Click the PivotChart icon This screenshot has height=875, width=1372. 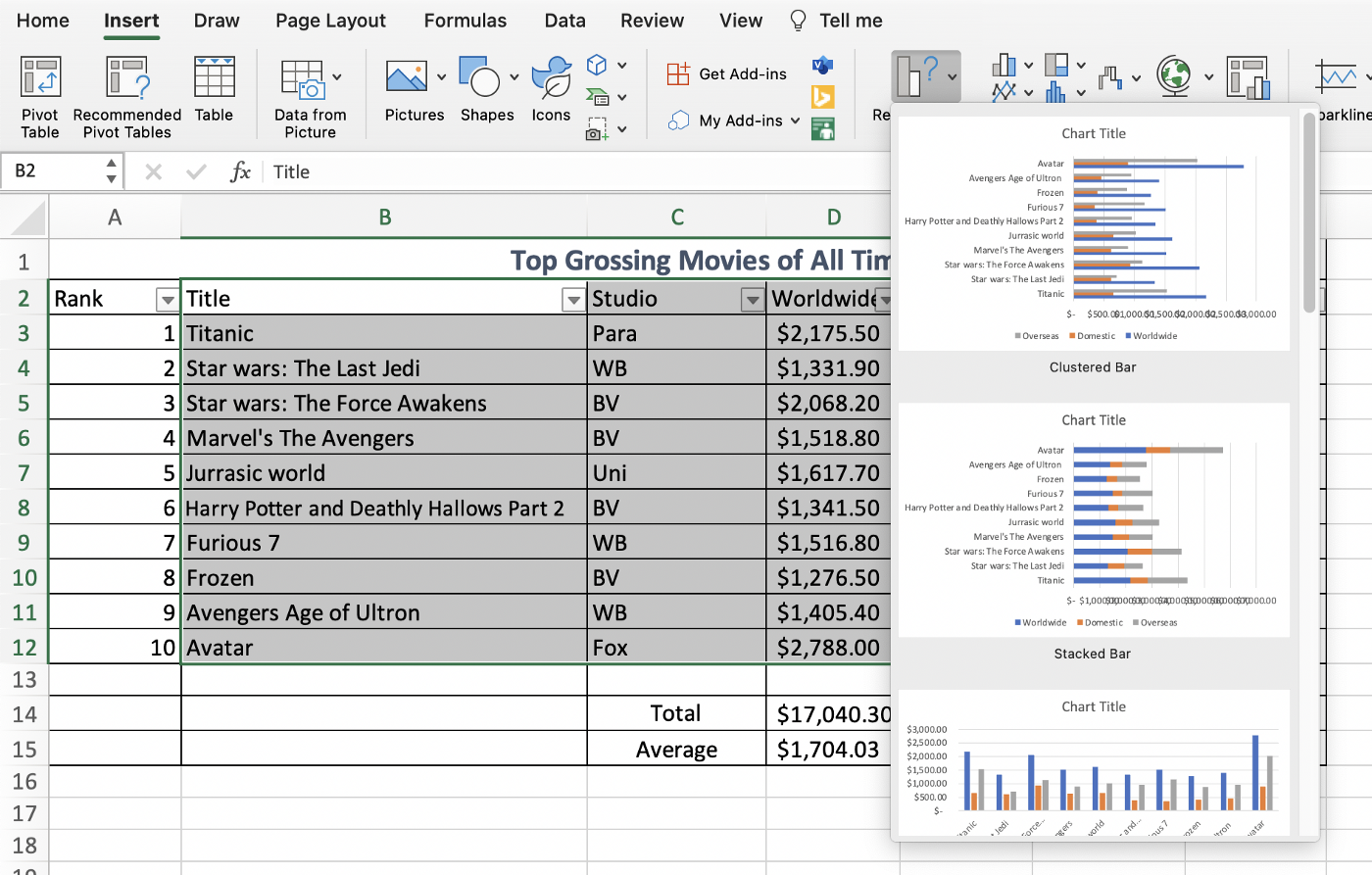[x=1248, y=78]
